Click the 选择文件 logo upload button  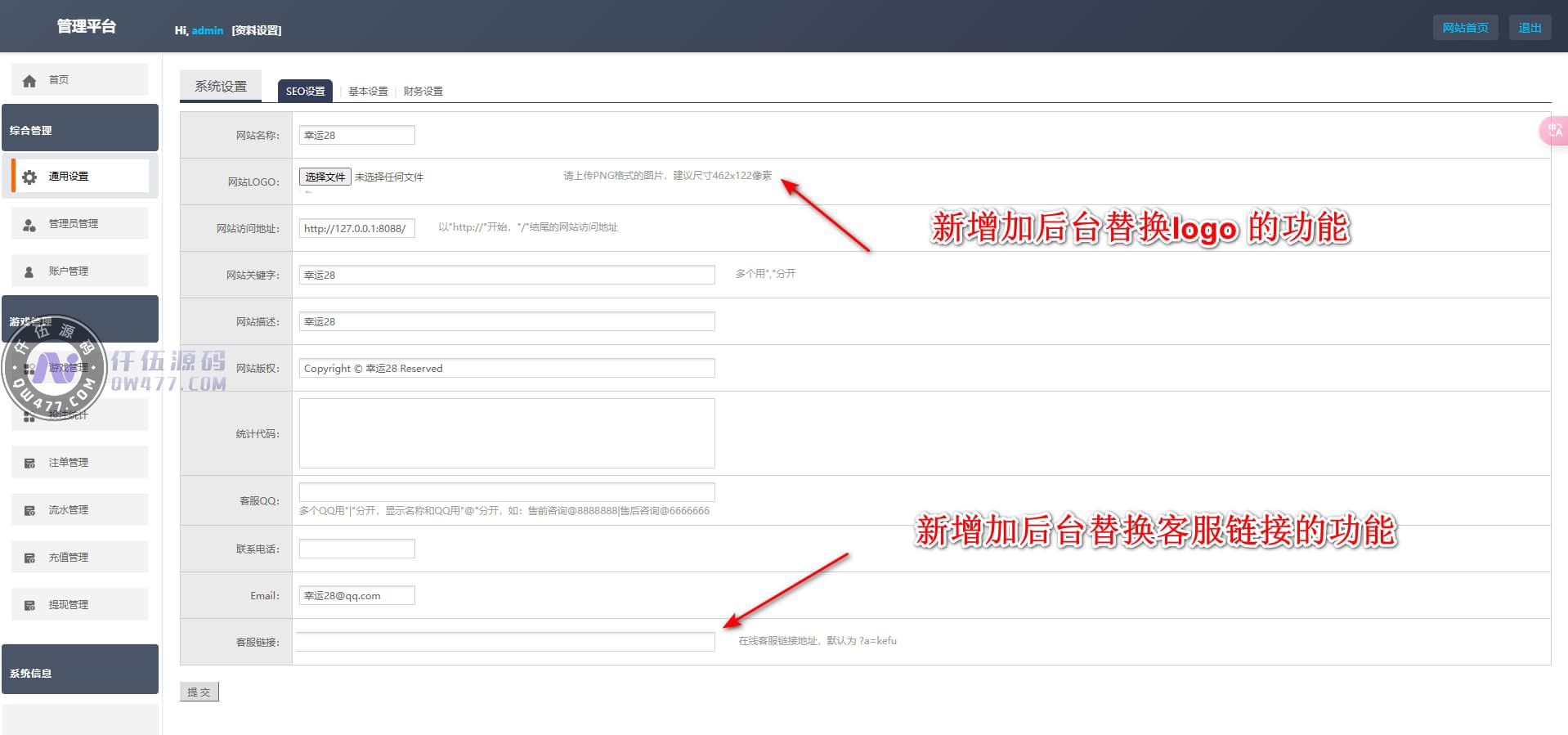(x=325, y=177)
